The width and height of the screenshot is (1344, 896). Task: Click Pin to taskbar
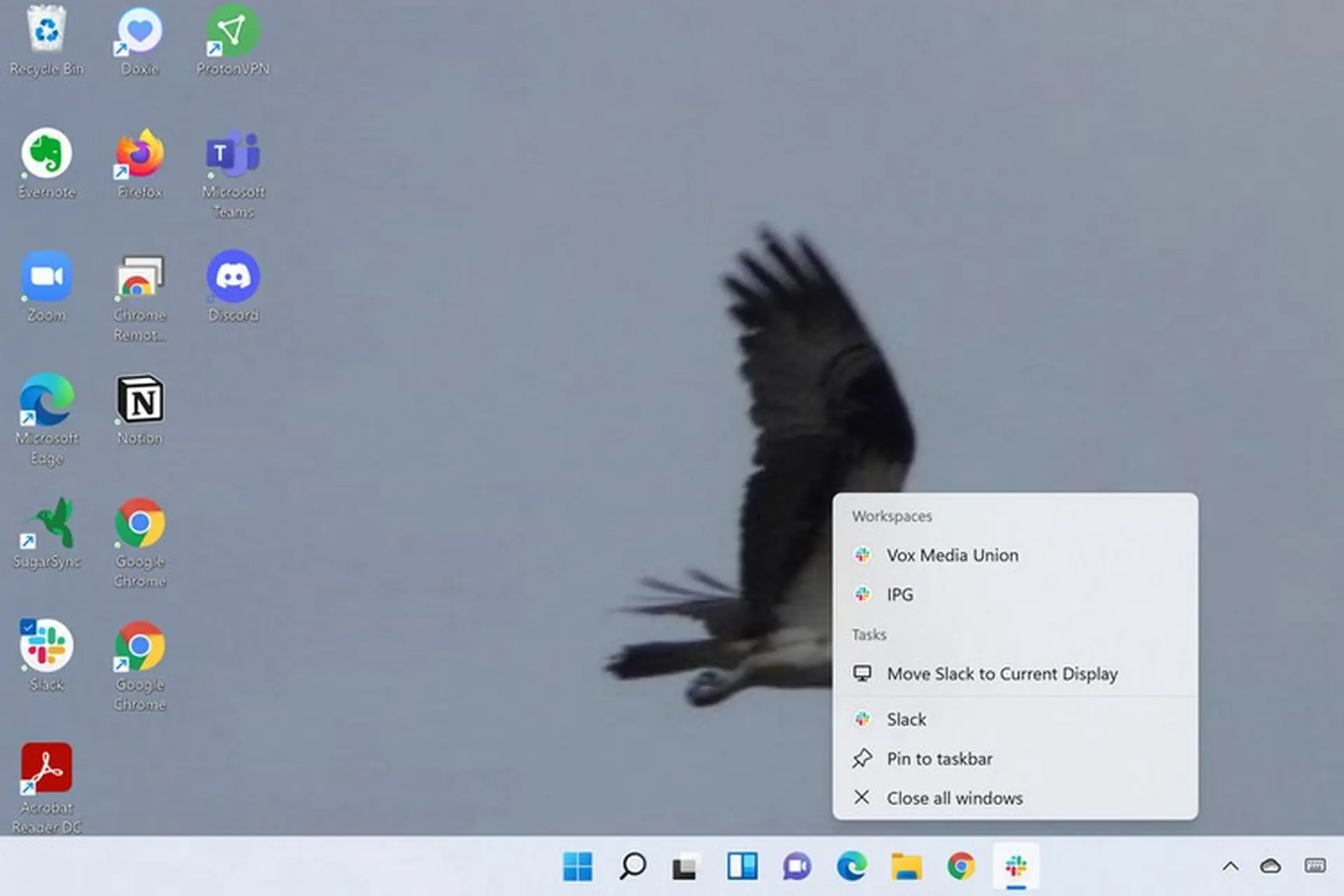939,759
